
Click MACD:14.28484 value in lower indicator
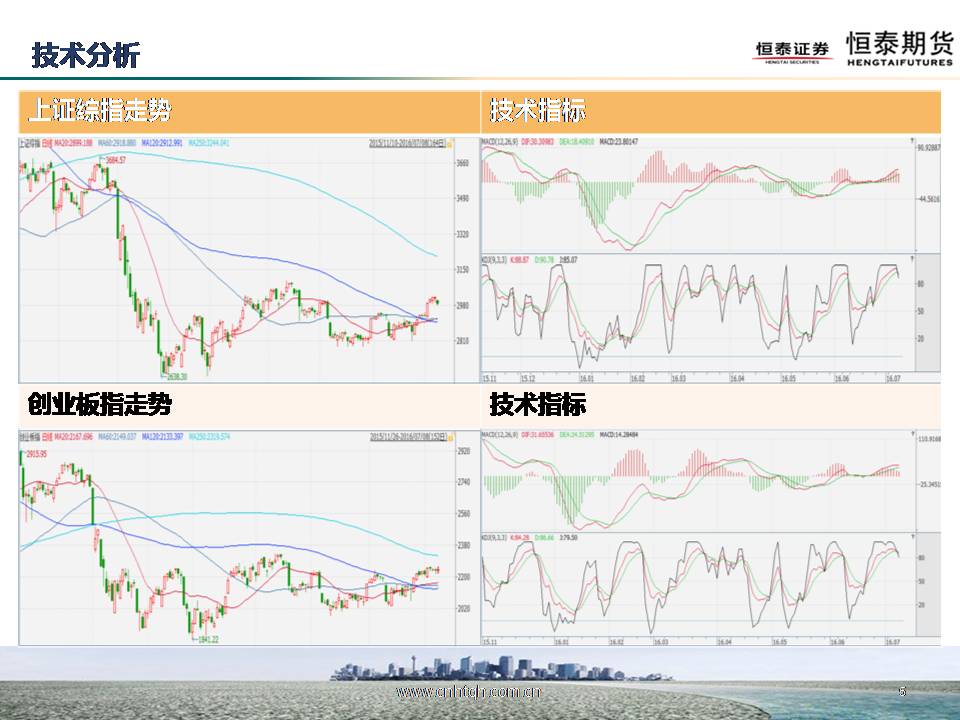point(618,435)
